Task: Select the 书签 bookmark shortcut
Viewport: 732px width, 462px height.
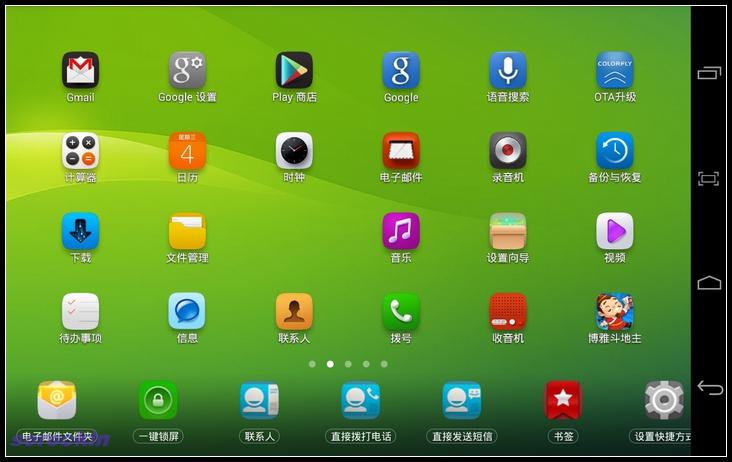Action: 563,400
